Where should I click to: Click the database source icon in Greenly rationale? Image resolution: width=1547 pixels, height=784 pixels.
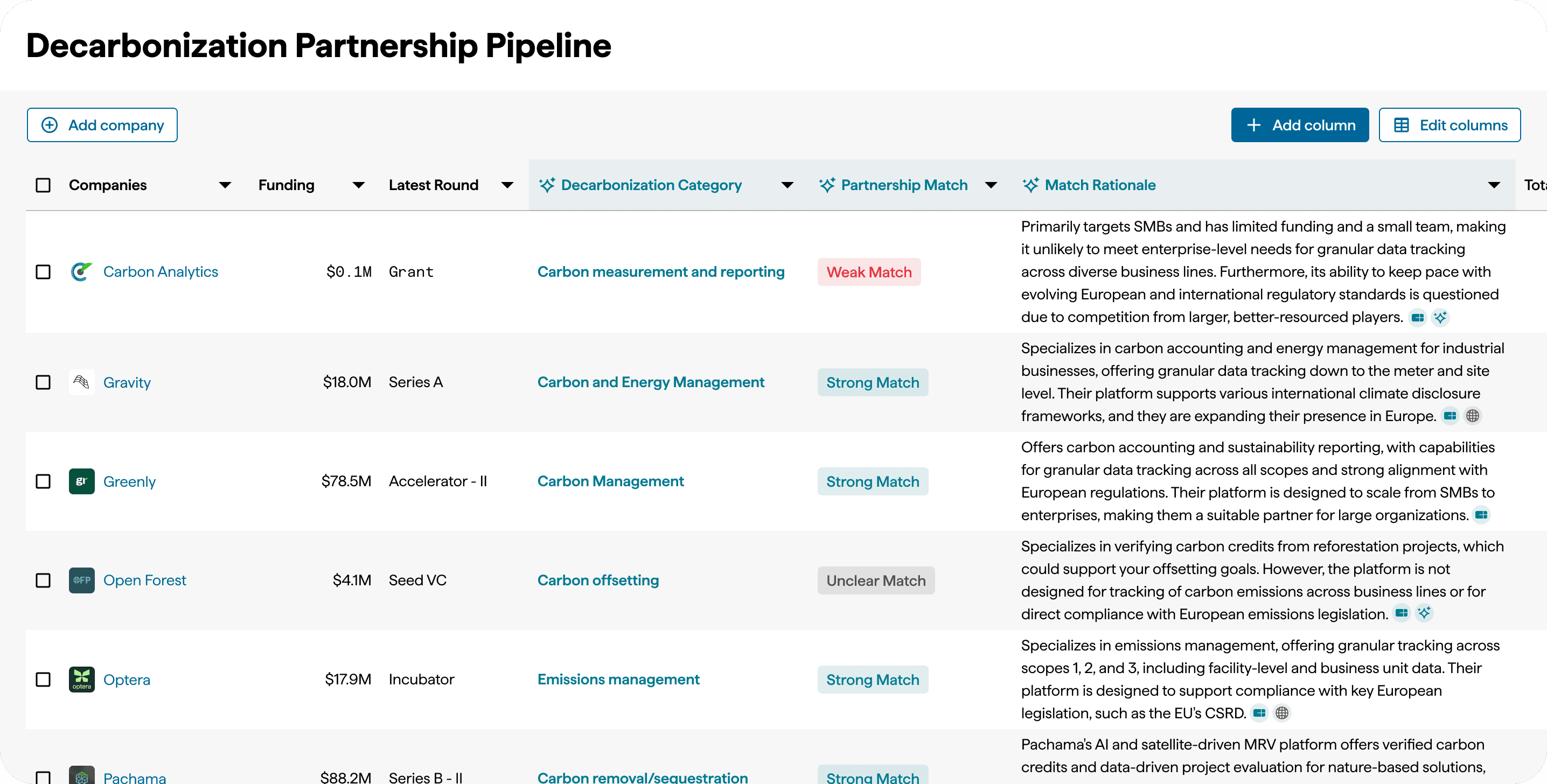click(1481, 515)
